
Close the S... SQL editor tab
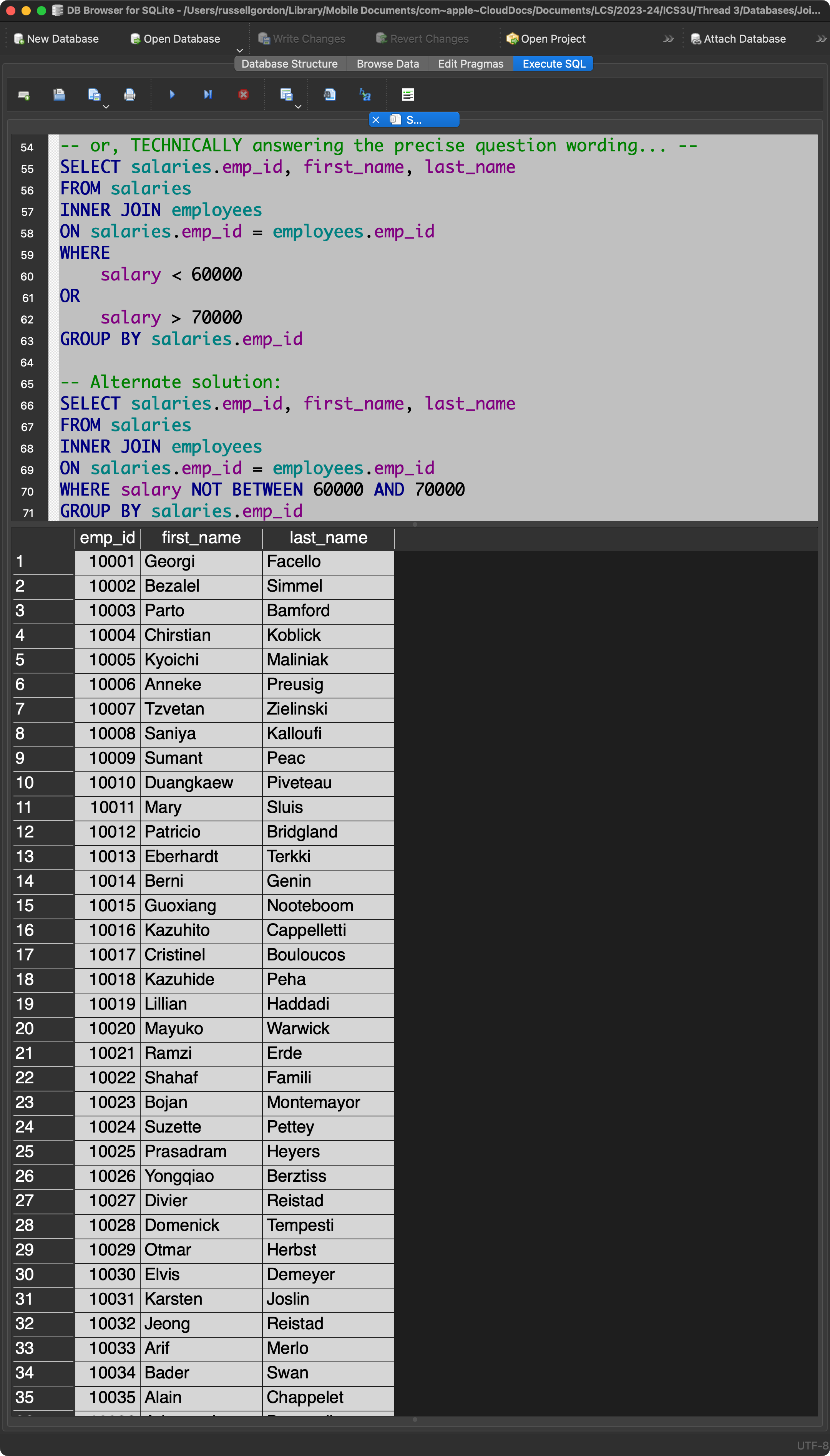click(376, 120)
